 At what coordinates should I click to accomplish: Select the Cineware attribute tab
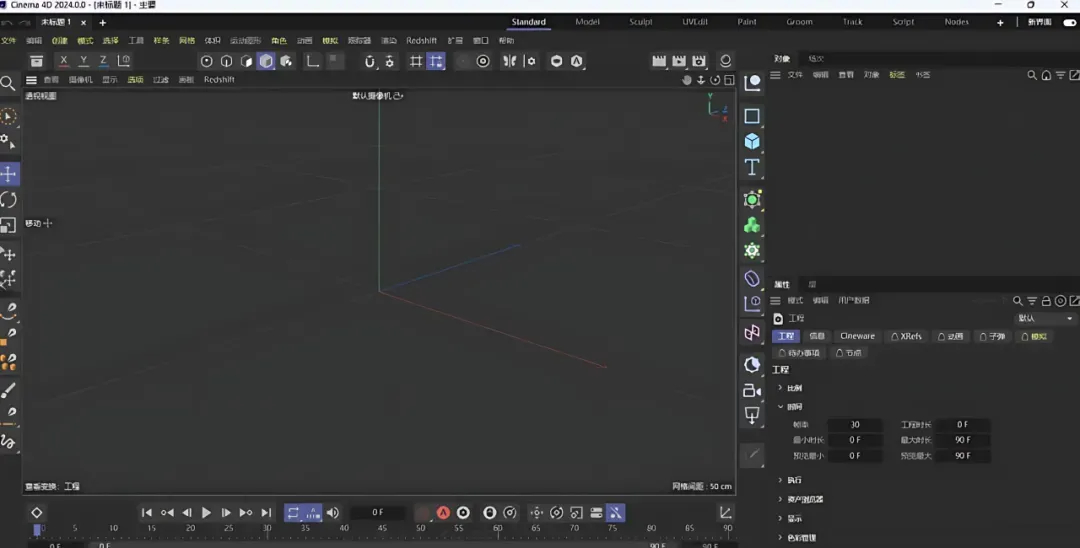pyautogui.click(x=858, y=336)
